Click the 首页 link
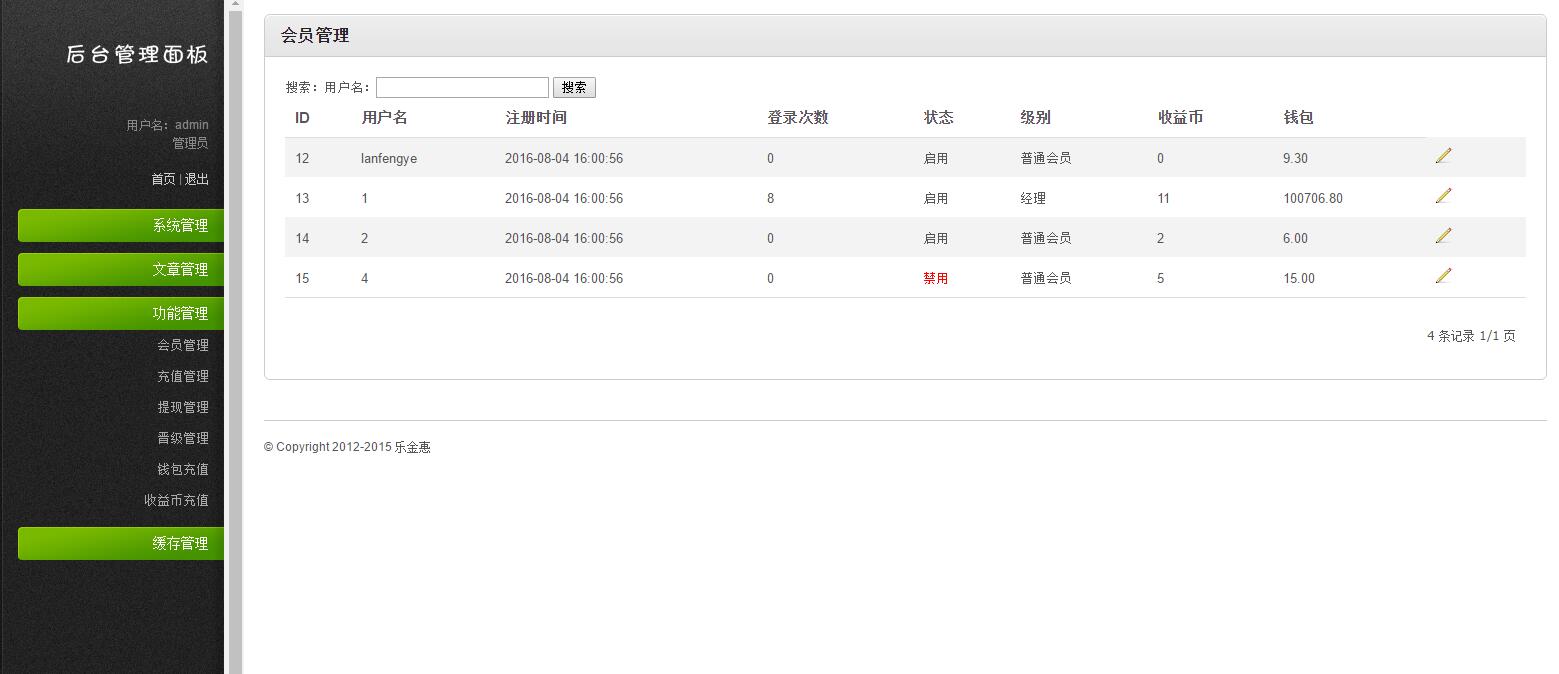Screen dimensions: 1559x674 (x=163, y=180)
